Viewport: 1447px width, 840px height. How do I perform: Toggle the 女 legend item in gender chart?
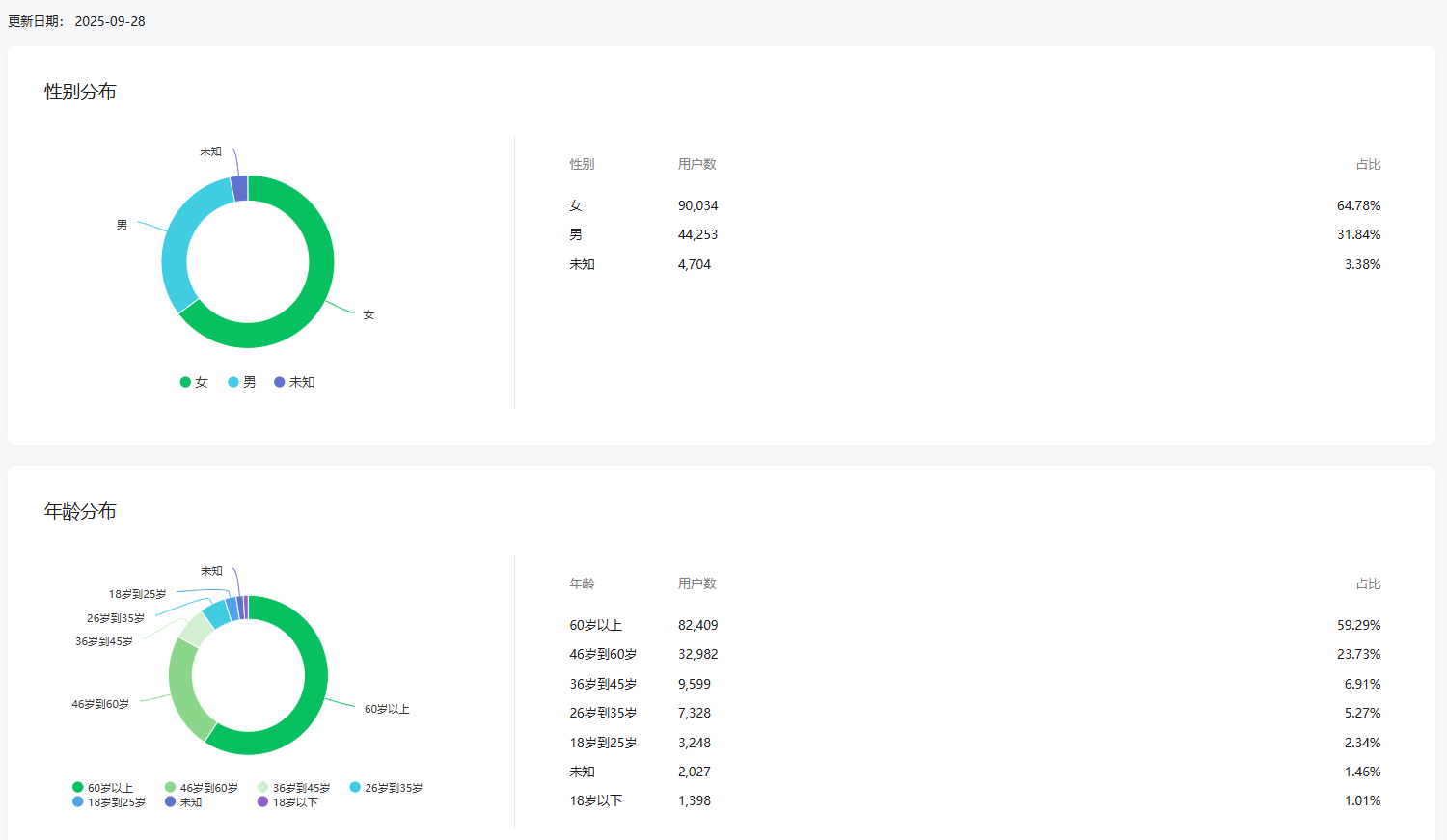194,382
